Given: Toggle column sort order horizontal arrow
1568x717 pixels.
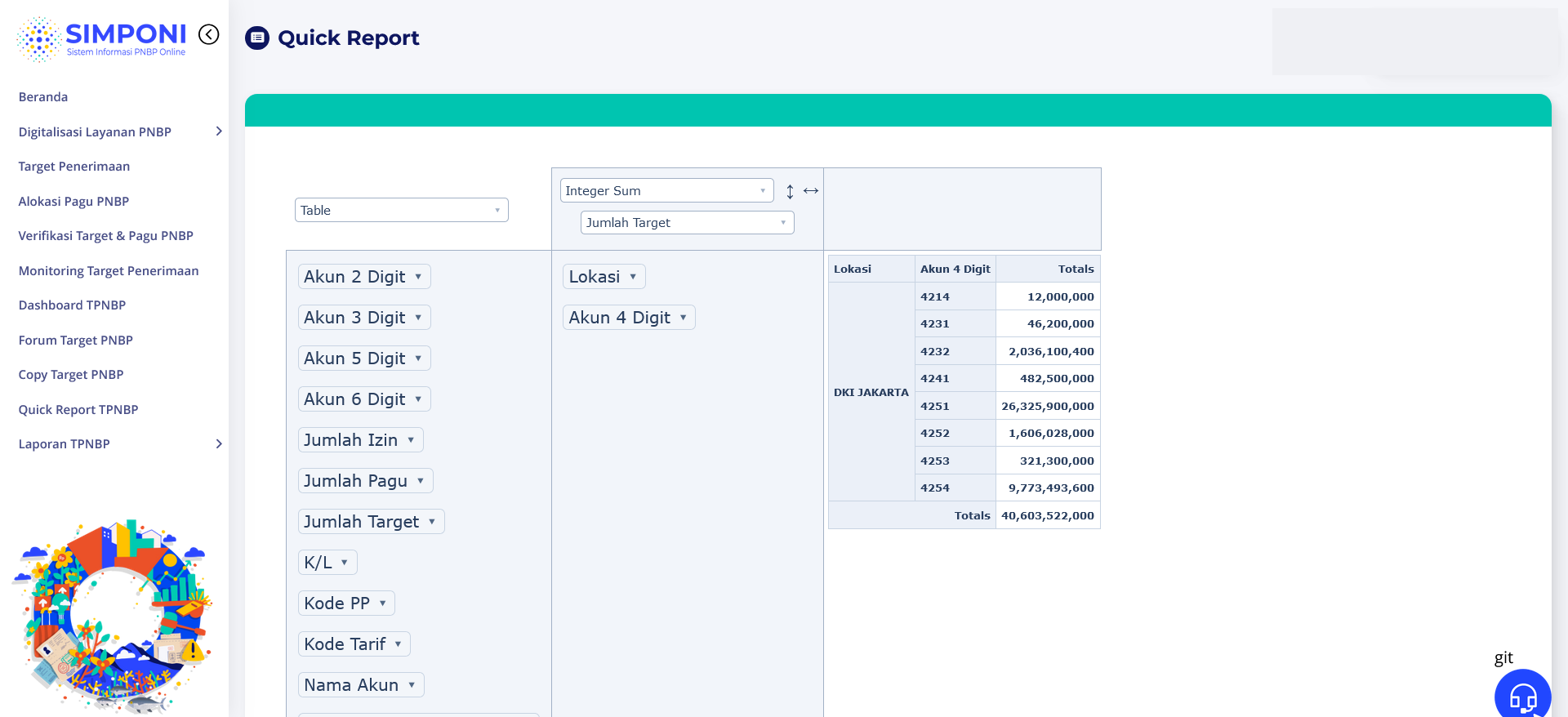Looking at the screenshot, I should pos(810,190).
